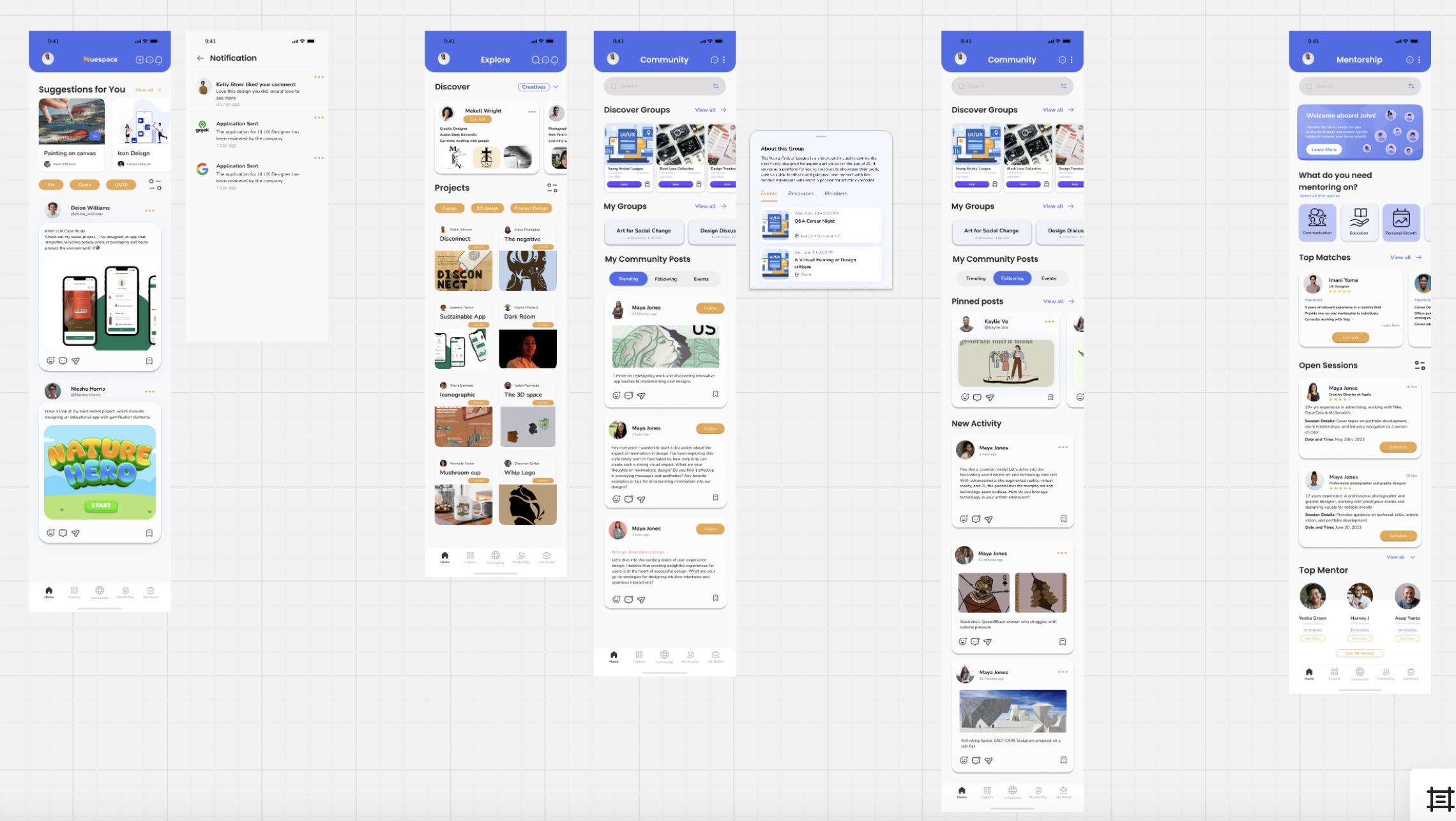Follow Maya Jones on her green illustration post

click(710, 308)
